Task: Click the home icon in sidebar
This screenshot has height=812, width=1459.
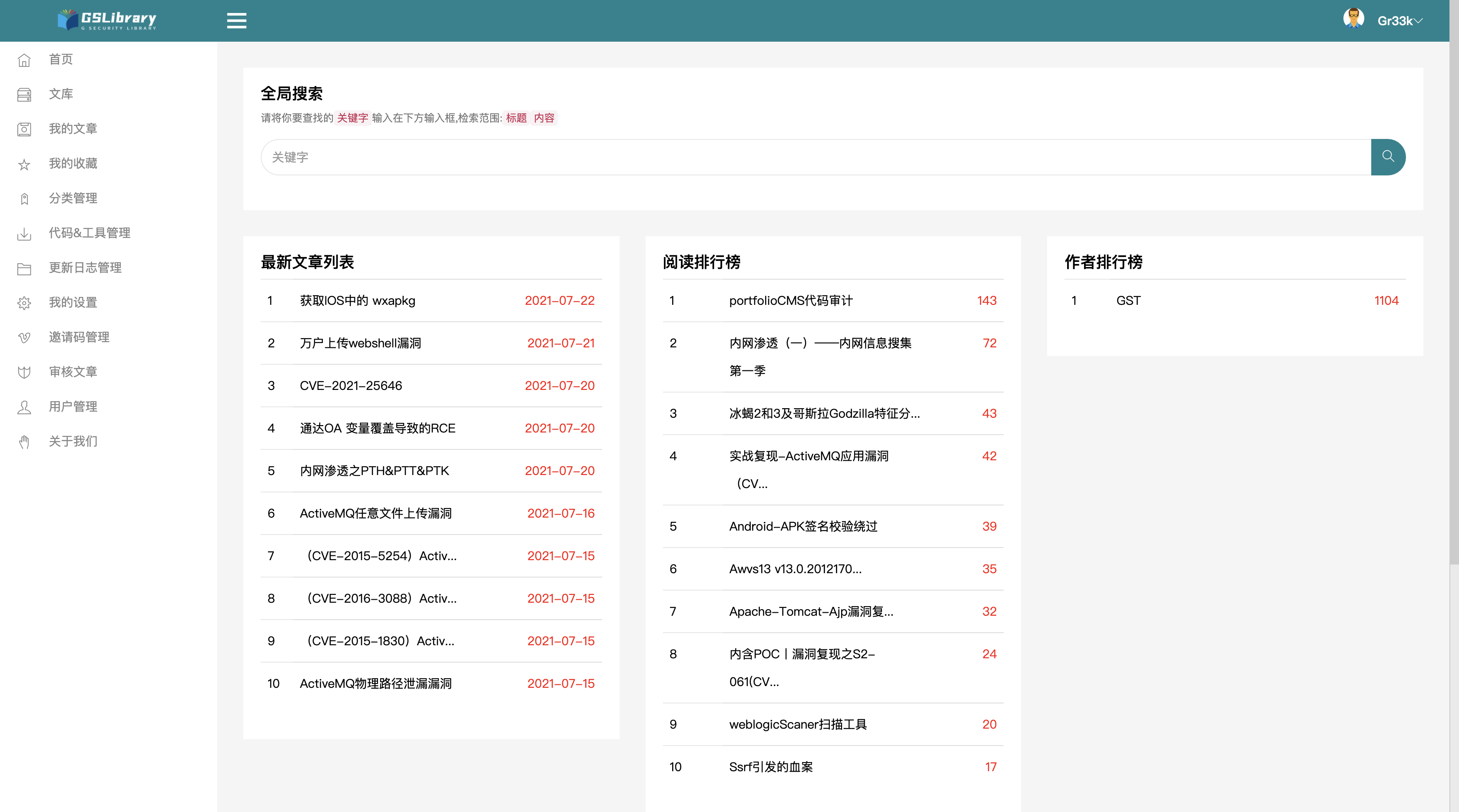Action: 24,60
